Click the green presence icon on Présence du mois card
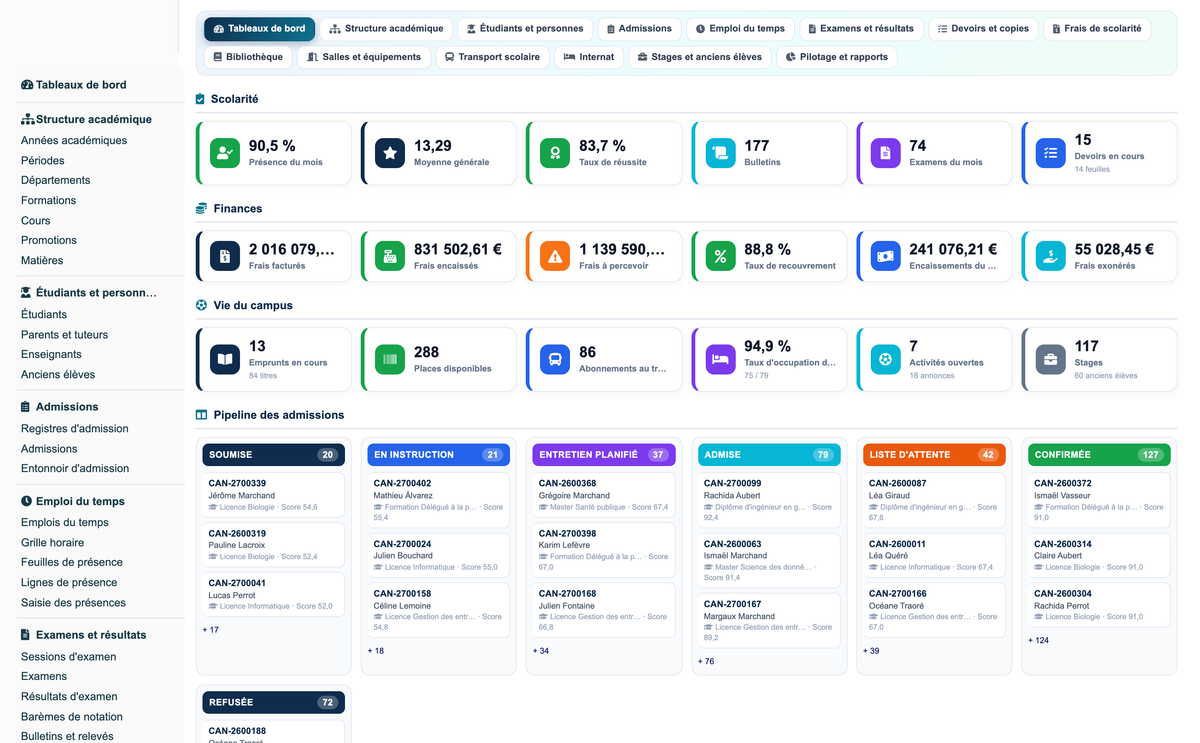This screenshot has width=1200, height=743. [225, 153]
